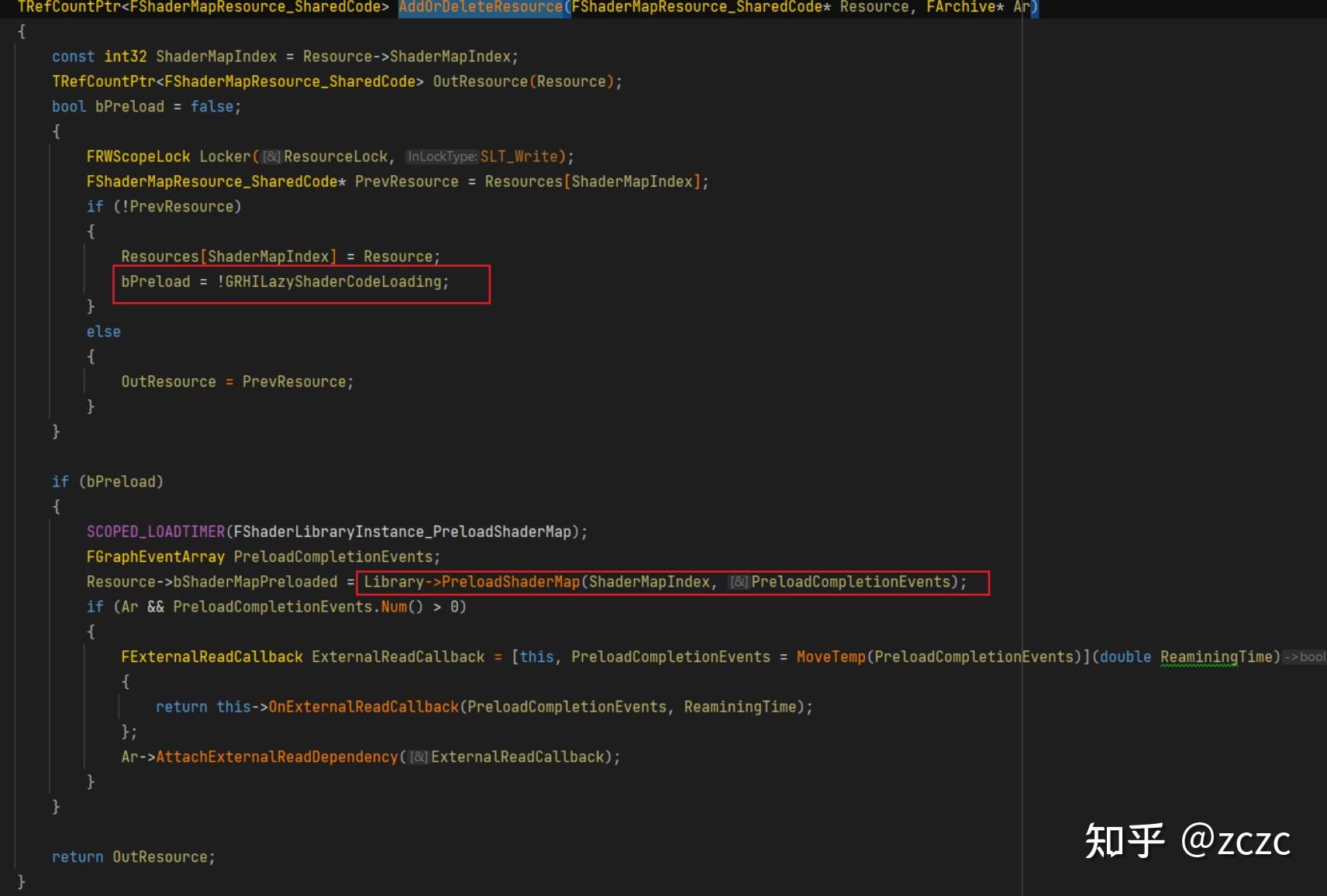Viewport: 1327px width, 896px height.
Task: Select the highlighted AddOrDeleteResource function name
Action: [481, 8]
